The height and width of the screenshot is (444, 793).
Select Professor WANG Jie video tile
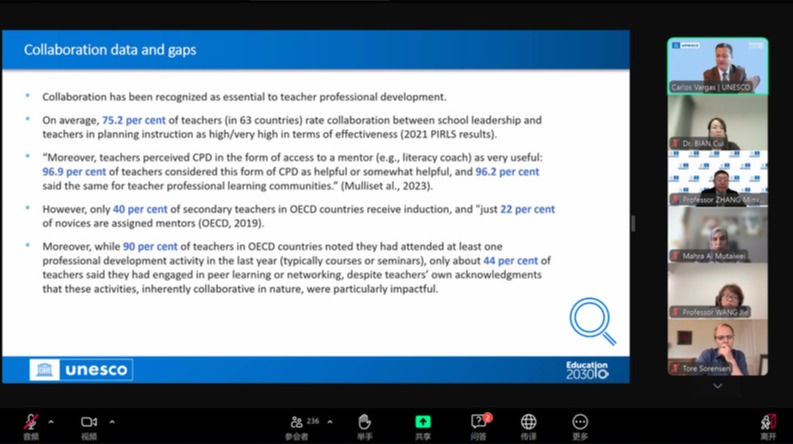click(718, 292)
